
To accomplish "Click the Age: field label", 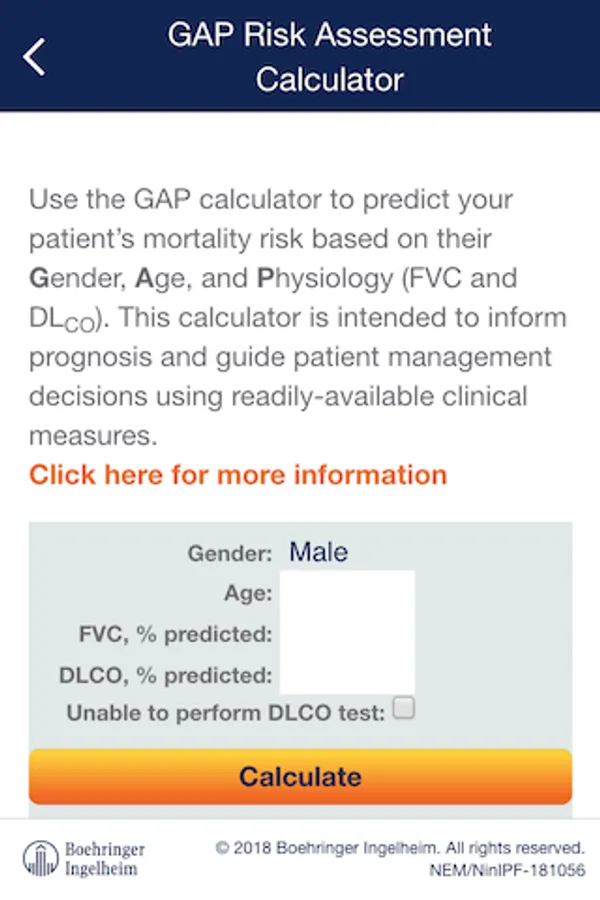I will pos(248,593).
